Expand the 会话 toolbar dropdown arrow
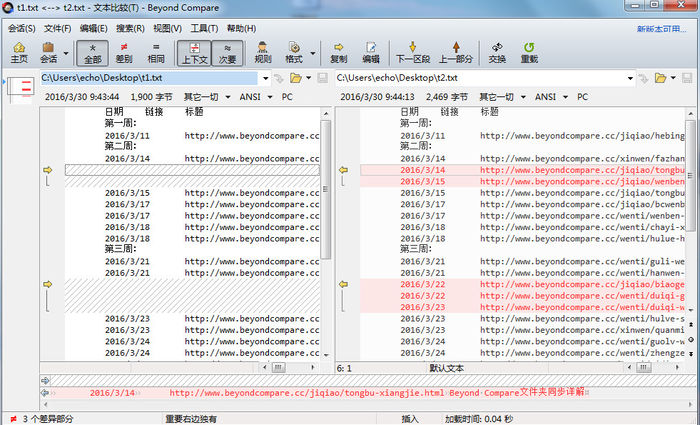700x425 pixels. pyautogui.click(x=66, y=53)
